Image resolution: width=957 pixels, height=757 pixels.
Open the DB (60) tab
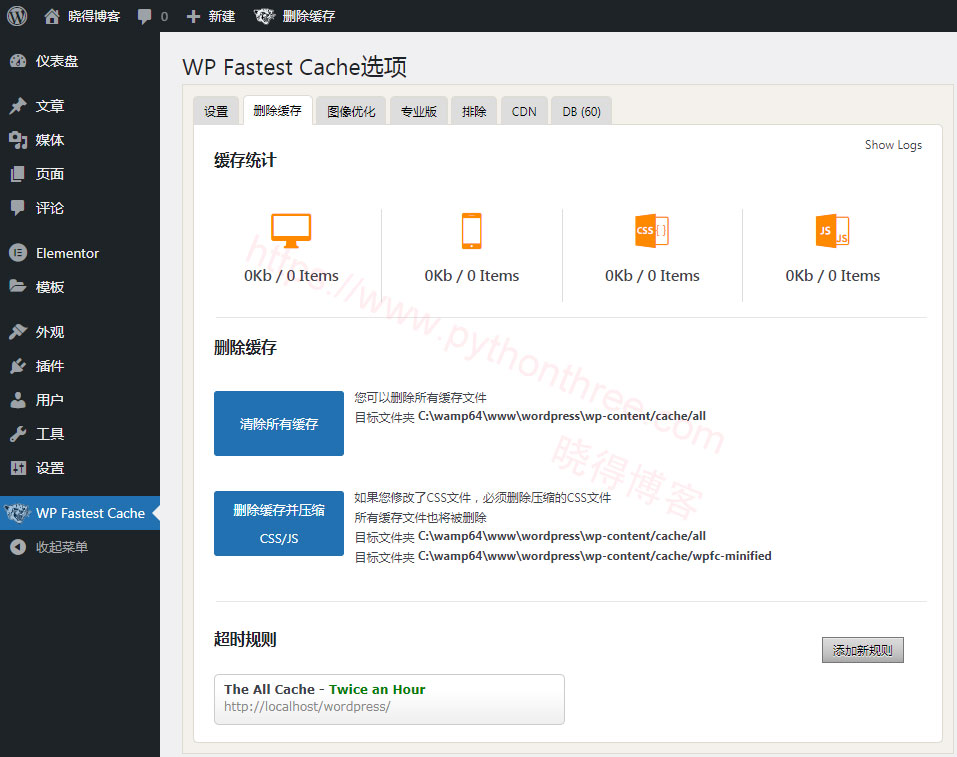pos(582,111)
